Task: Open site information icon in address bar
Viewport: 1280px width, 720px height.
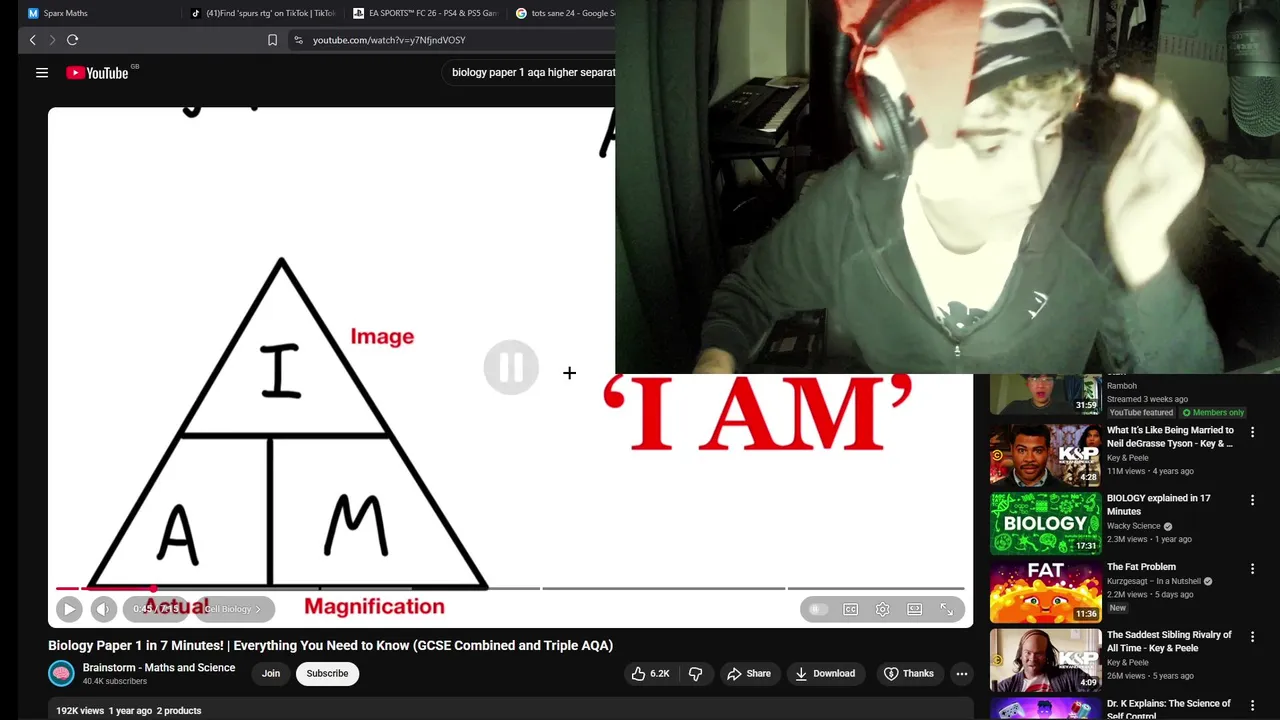Action: point(298,40)
